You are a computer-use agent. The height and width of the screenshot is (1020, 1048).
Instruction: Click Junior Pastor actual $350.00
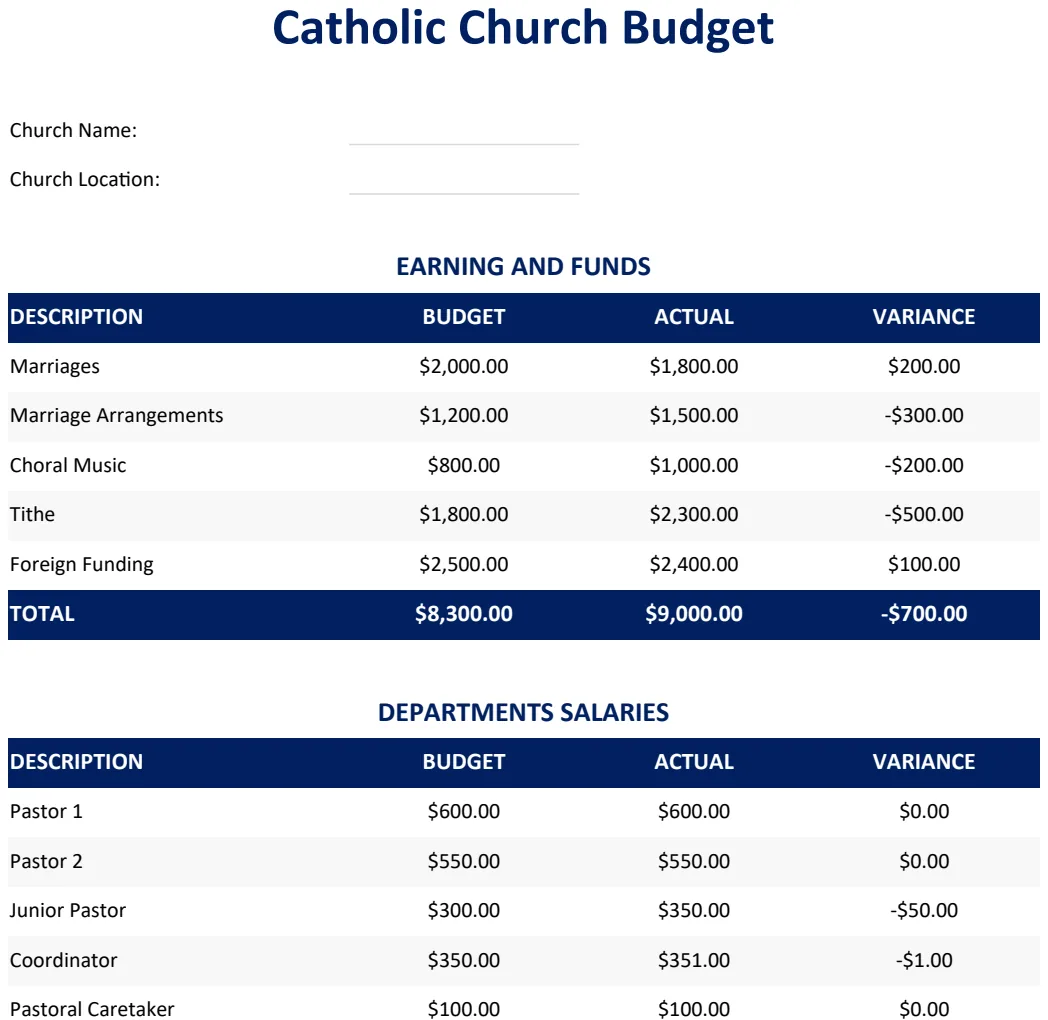pyautogui.click(x=694, y=910)
